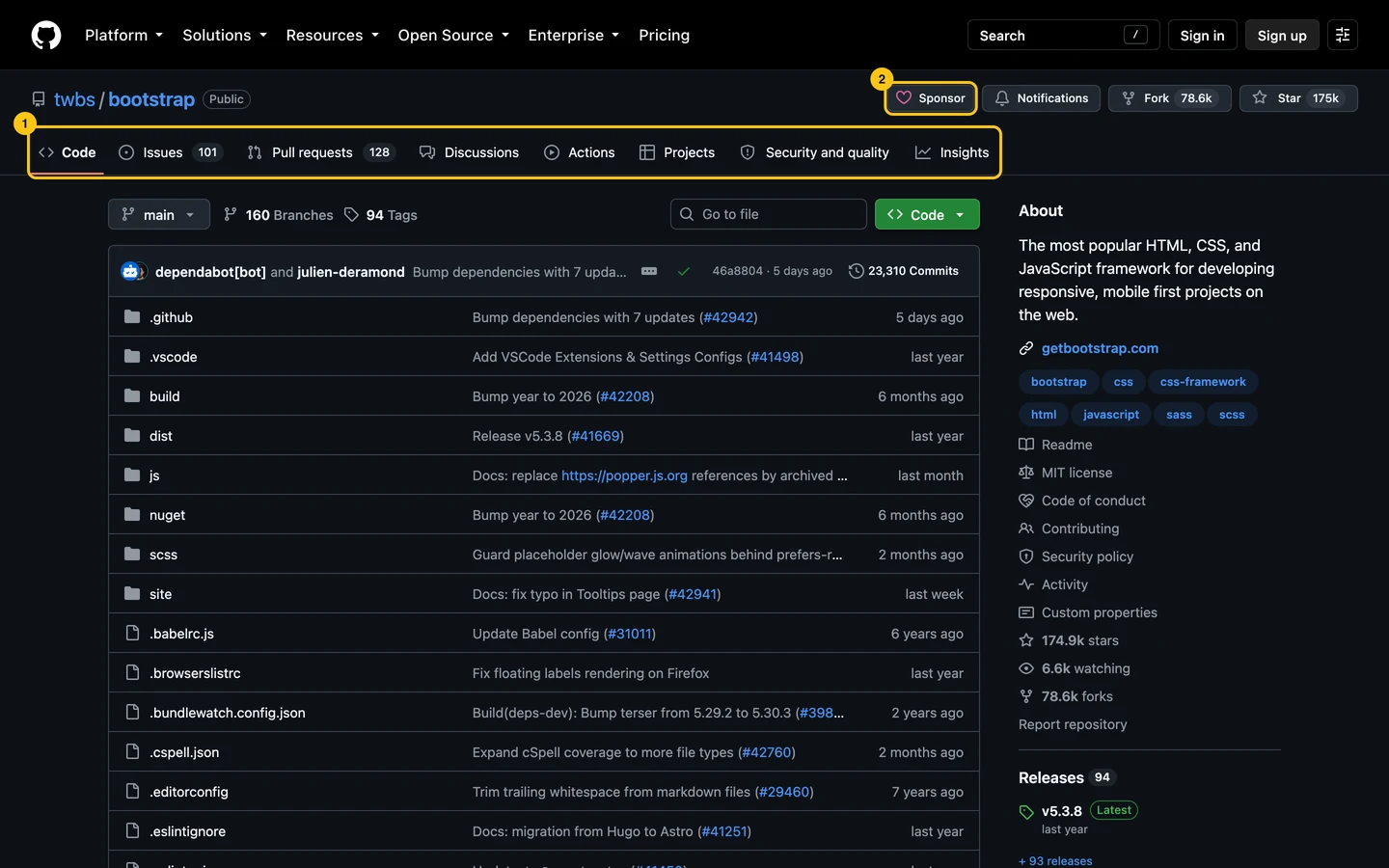The height and width of the screenshot is (868, 1389).
Task: Open the Pull requests tab
Action: coord(321,152)
